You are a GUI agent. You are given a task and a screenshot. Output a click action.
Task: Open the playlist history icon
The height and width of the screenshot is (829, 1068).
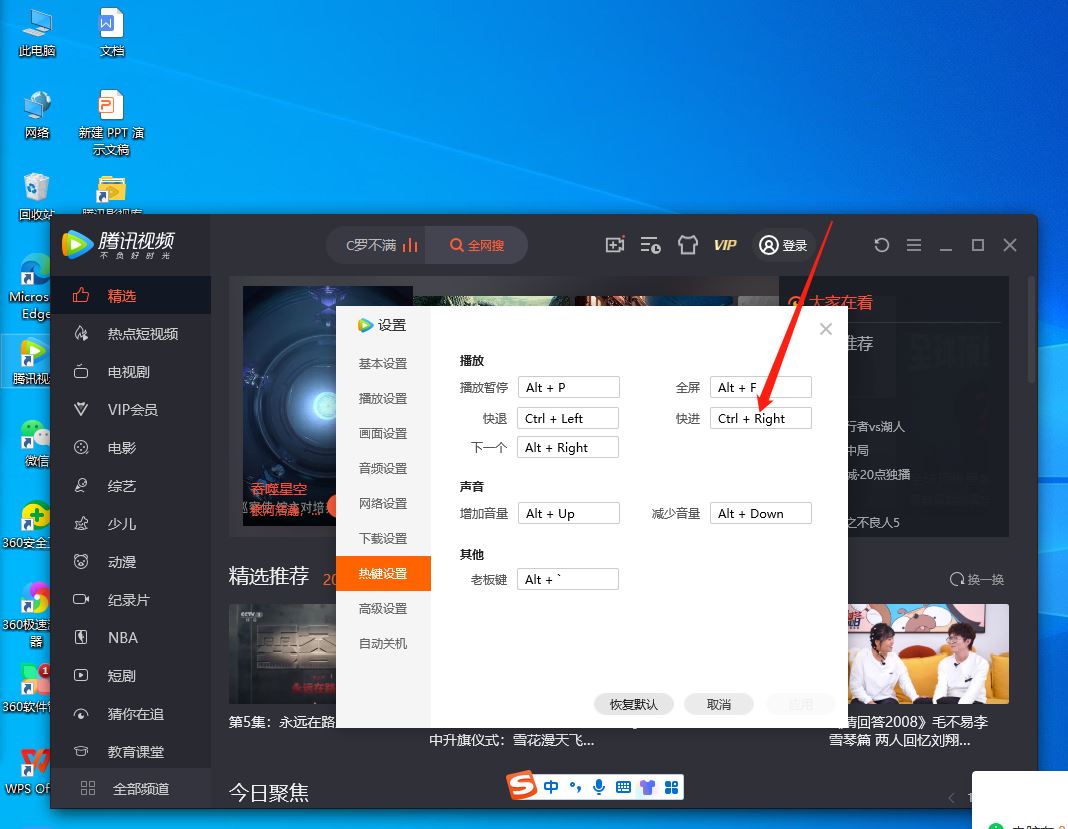650,245
